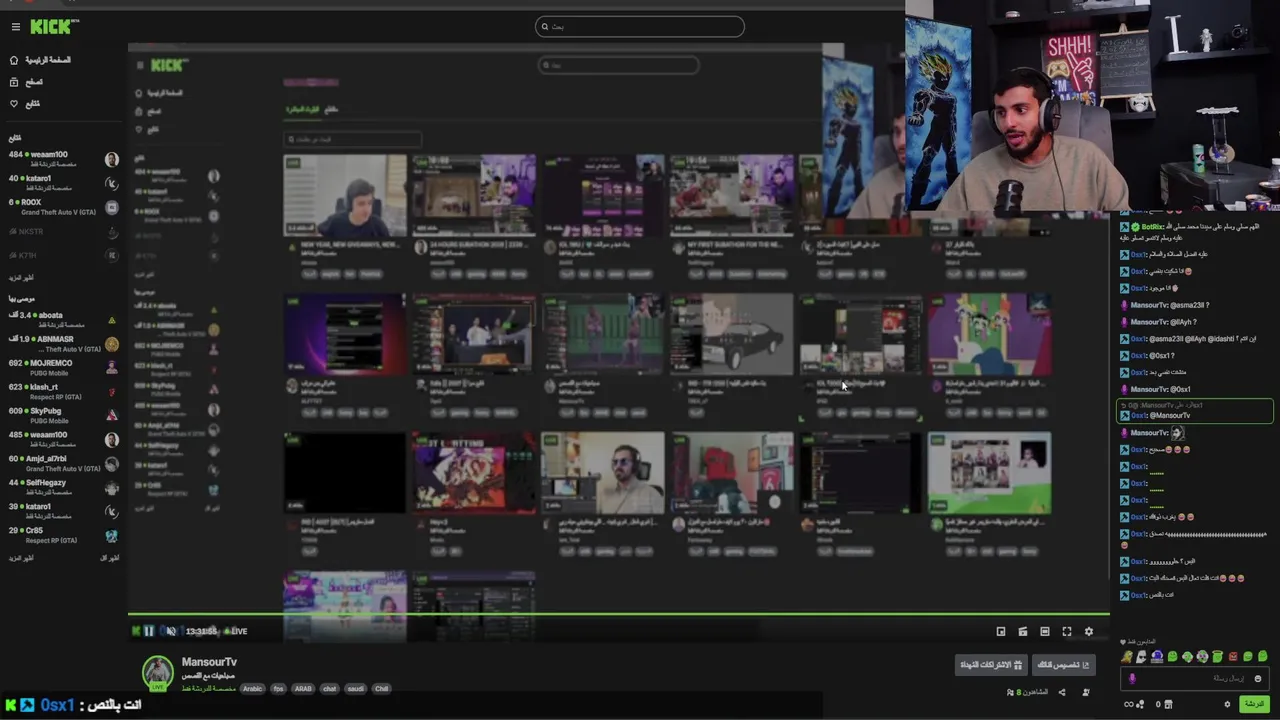Open katara1 in the Following list

click(62, 182)
